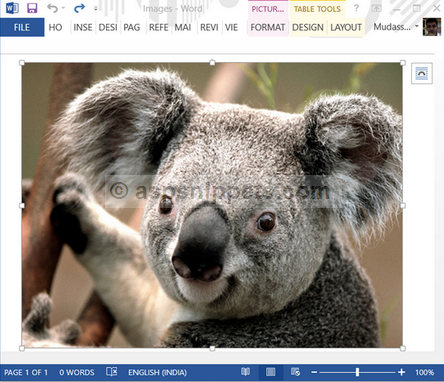This screenshot has height=382, width=444.
Task: Click the proofing errors status icon
Action: tap(112, 372)
